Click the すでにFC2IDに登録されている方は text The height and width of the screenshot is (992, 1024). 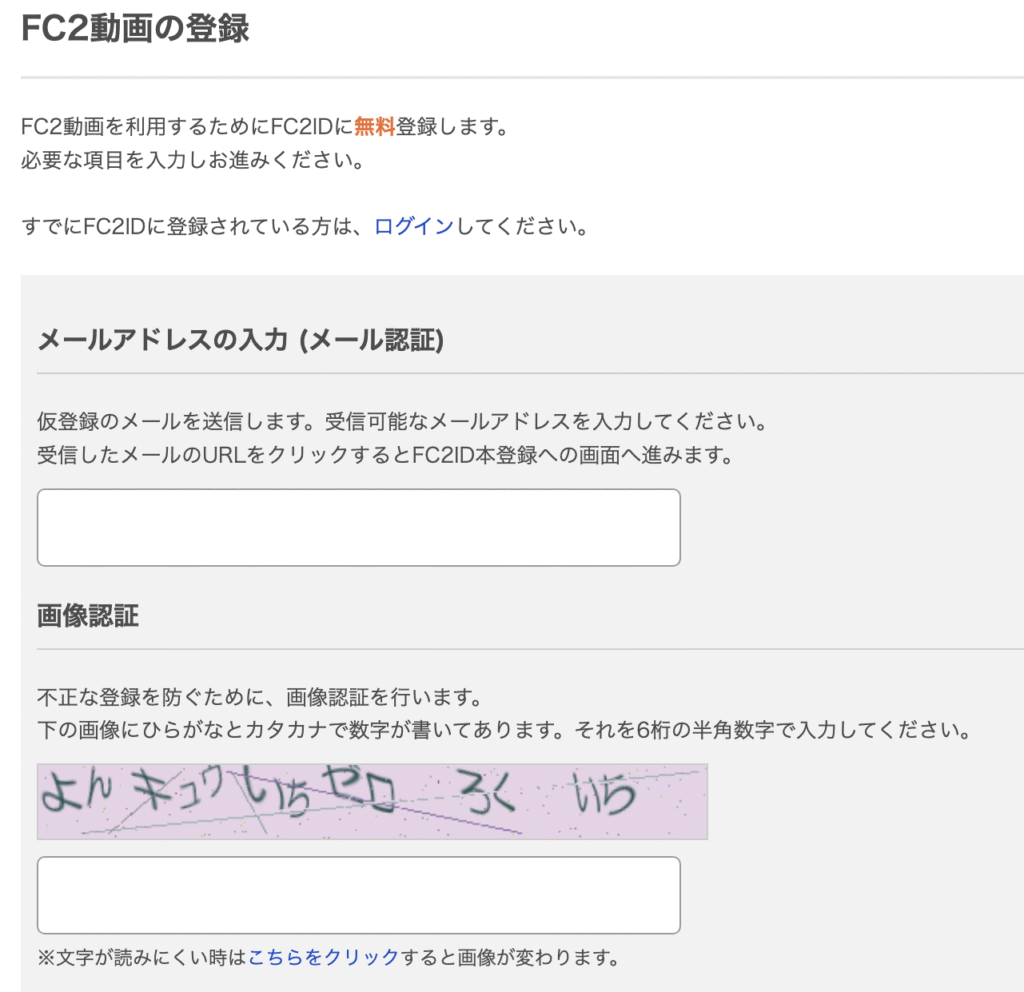196,226
